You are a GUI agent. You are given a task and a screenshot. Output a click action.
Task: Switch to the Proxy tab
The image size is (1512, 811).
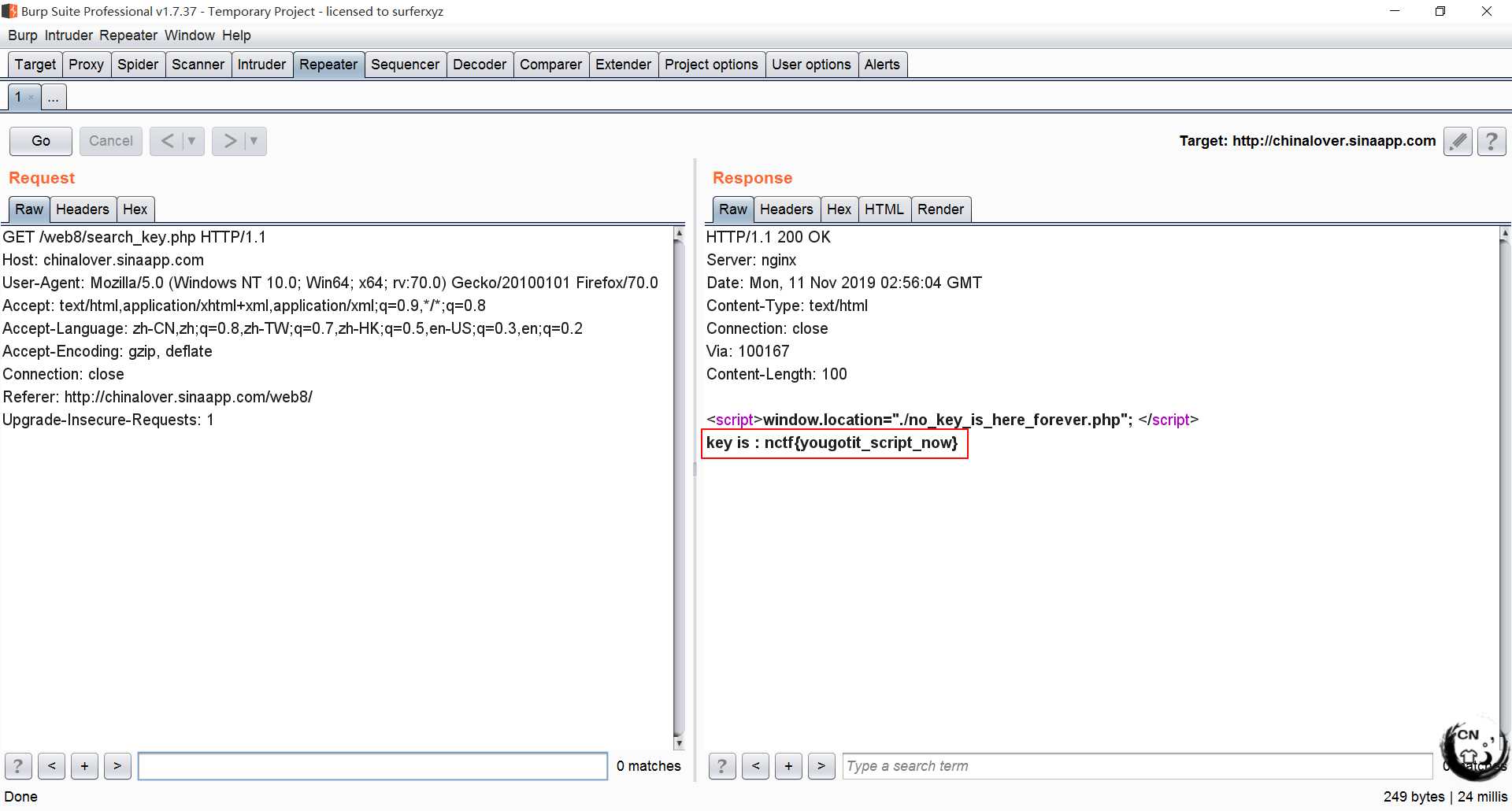coord(86,65)
